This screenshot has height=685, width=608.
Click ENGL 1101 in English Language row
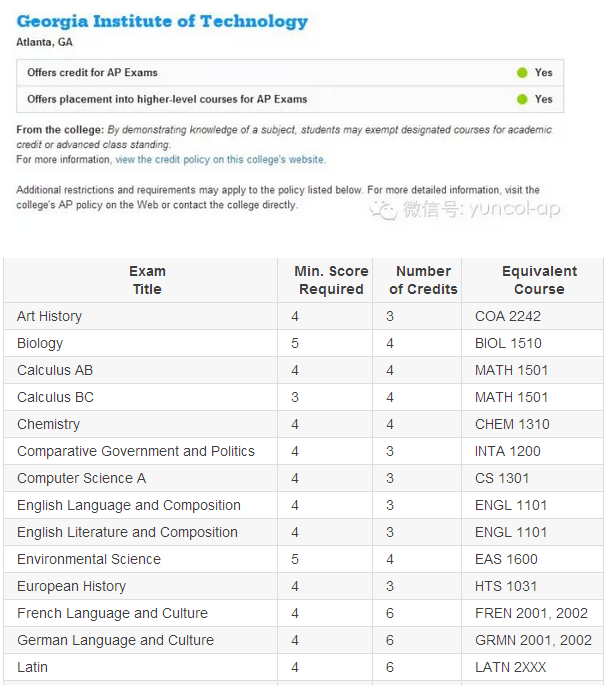click(511, 505)
